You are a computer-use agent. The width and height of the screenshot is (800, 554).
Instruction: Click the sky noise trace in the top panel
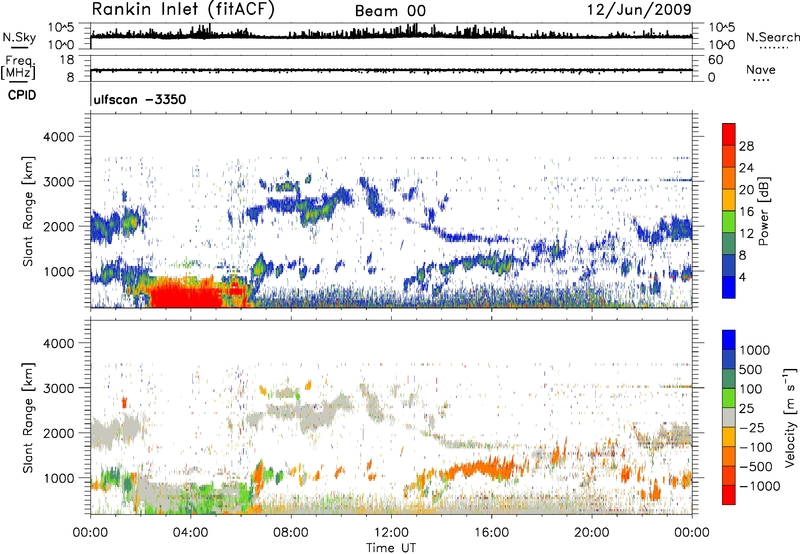391,35
